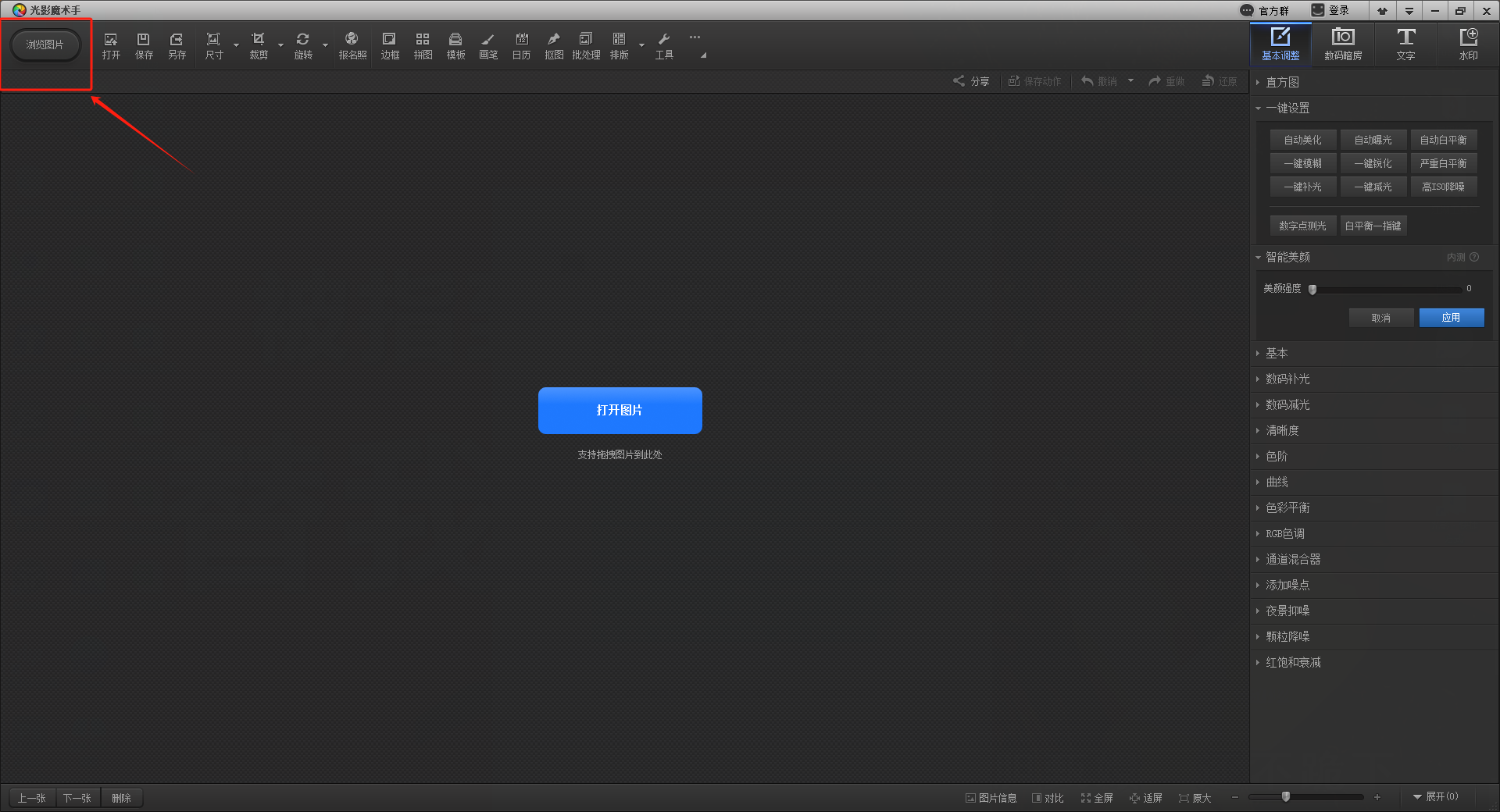The width and height of the screenshot is (1500, 812).
Task: Switch to the 水印 watermark tab
Action: [x=1468, y=45]
